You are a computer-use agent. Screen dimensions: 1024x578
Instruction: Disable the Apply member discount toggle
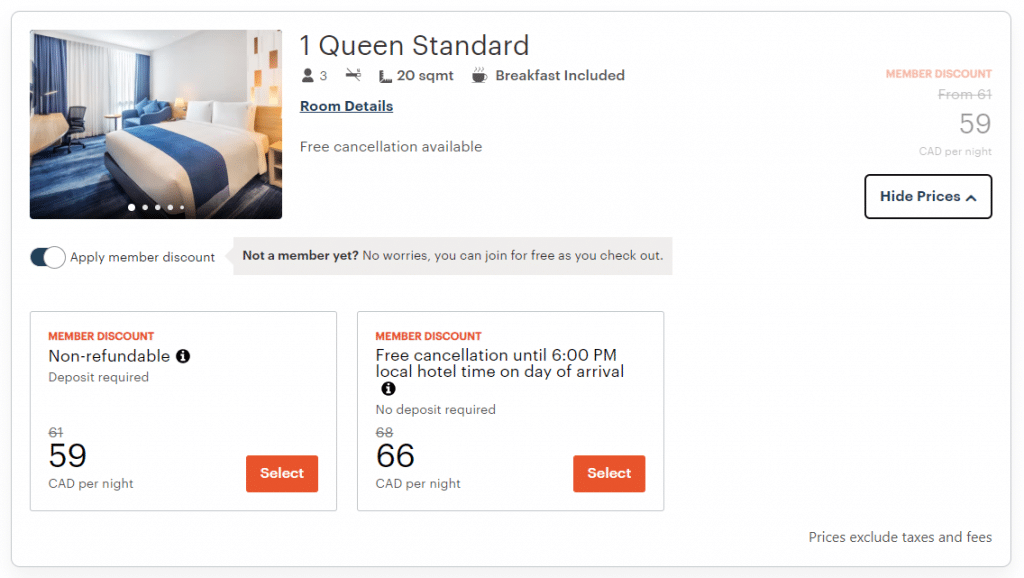point(47,257)
